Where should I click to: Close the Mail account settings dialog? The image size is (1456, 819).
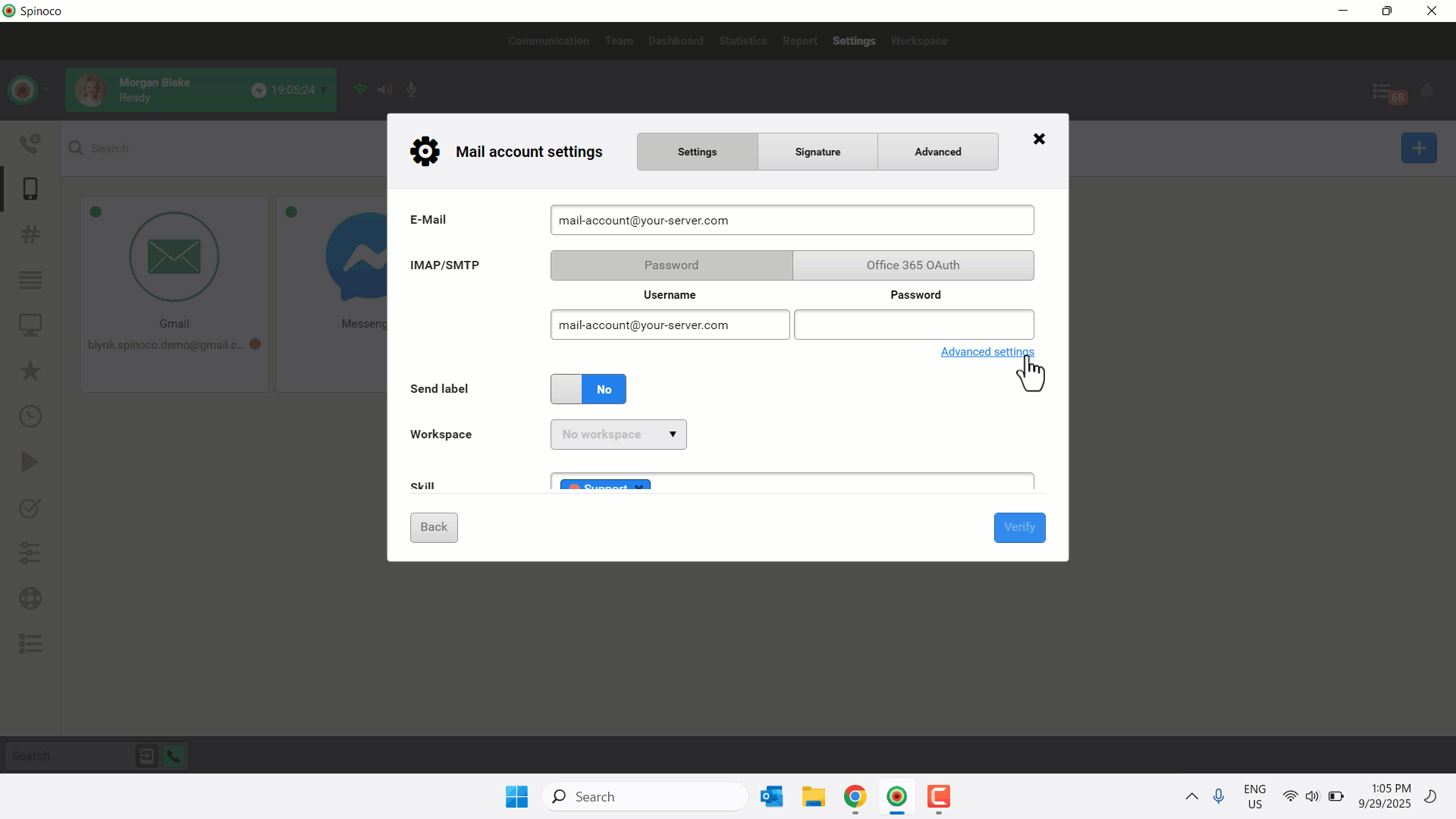[1039, 139]
